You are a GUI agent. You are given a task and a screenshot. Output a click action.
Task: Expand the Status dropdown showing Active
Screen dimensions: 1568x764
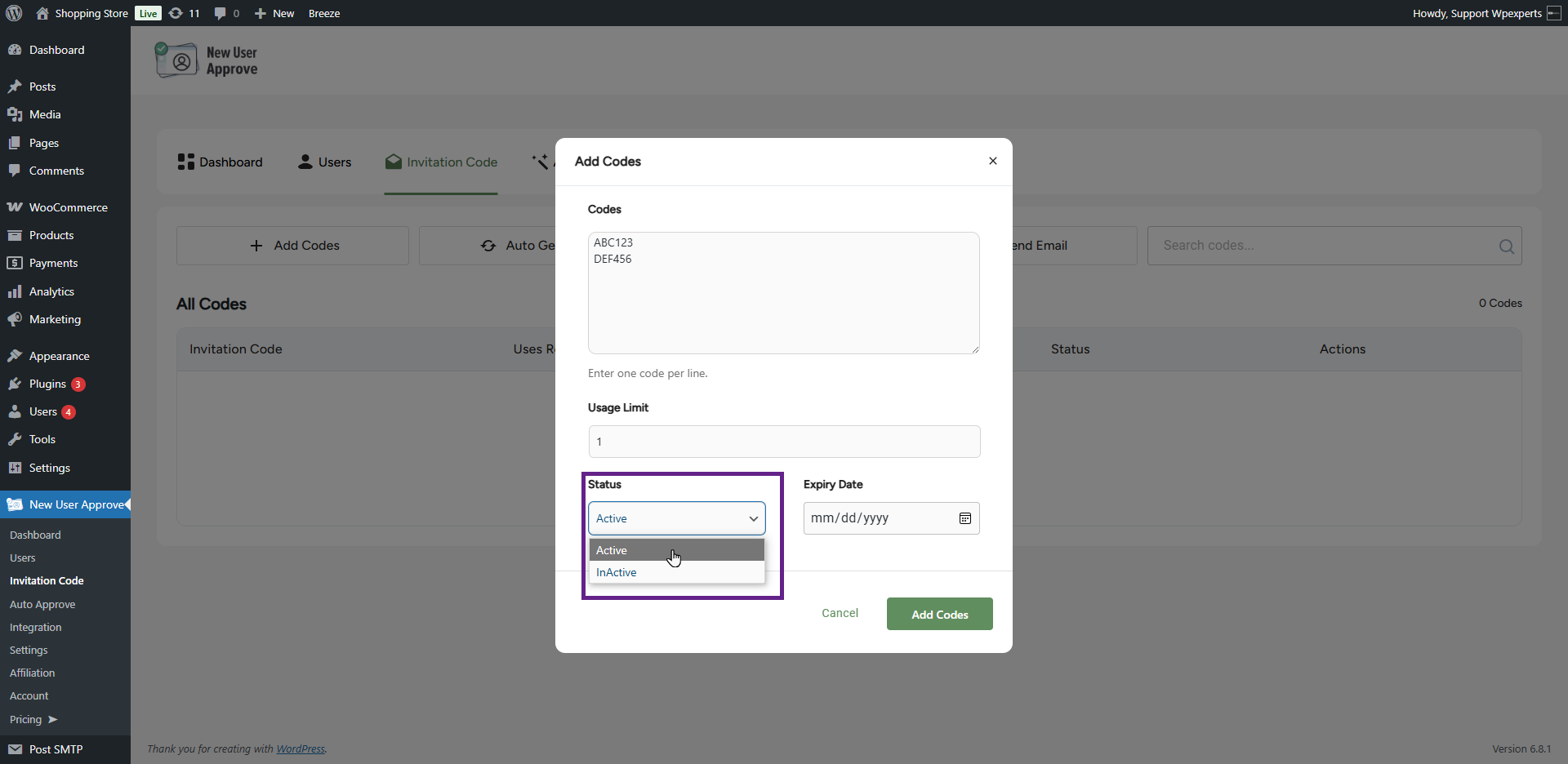(x=676, y=518)
